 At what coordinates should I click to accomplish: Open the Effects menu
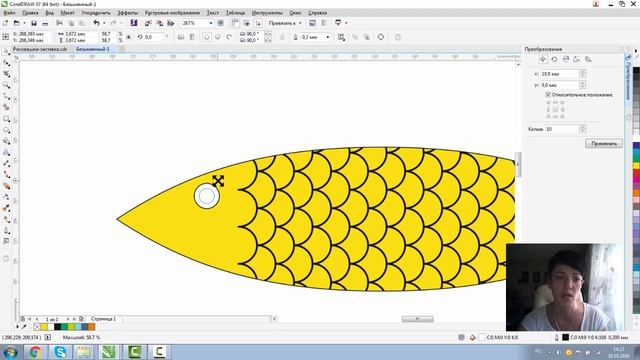tap(127, 13)
